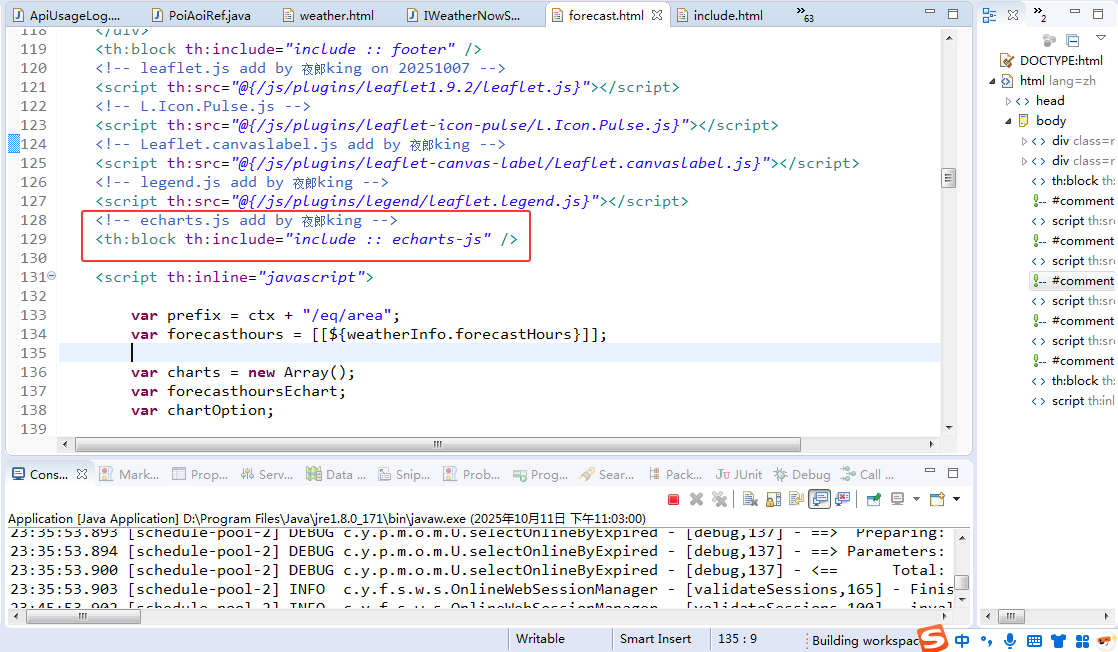Screen dimensions: 1118x652
Task: Show the hidden editor tabs list (63)
Action: 805,14
